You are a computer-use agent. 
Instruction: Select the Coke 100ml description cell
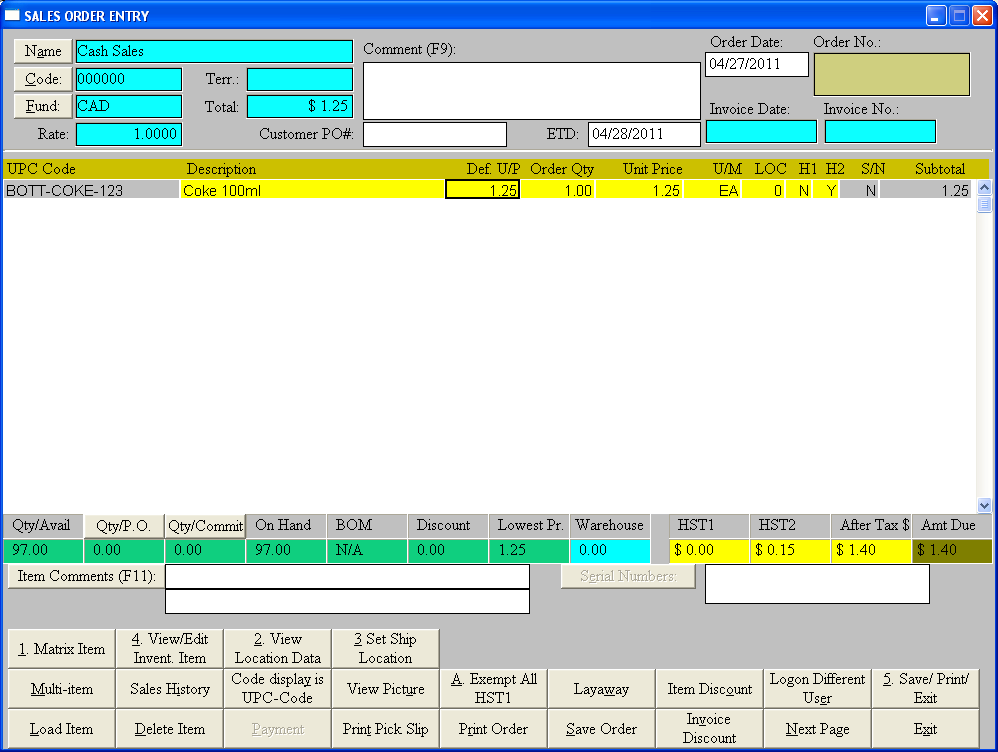click(312, 190)
